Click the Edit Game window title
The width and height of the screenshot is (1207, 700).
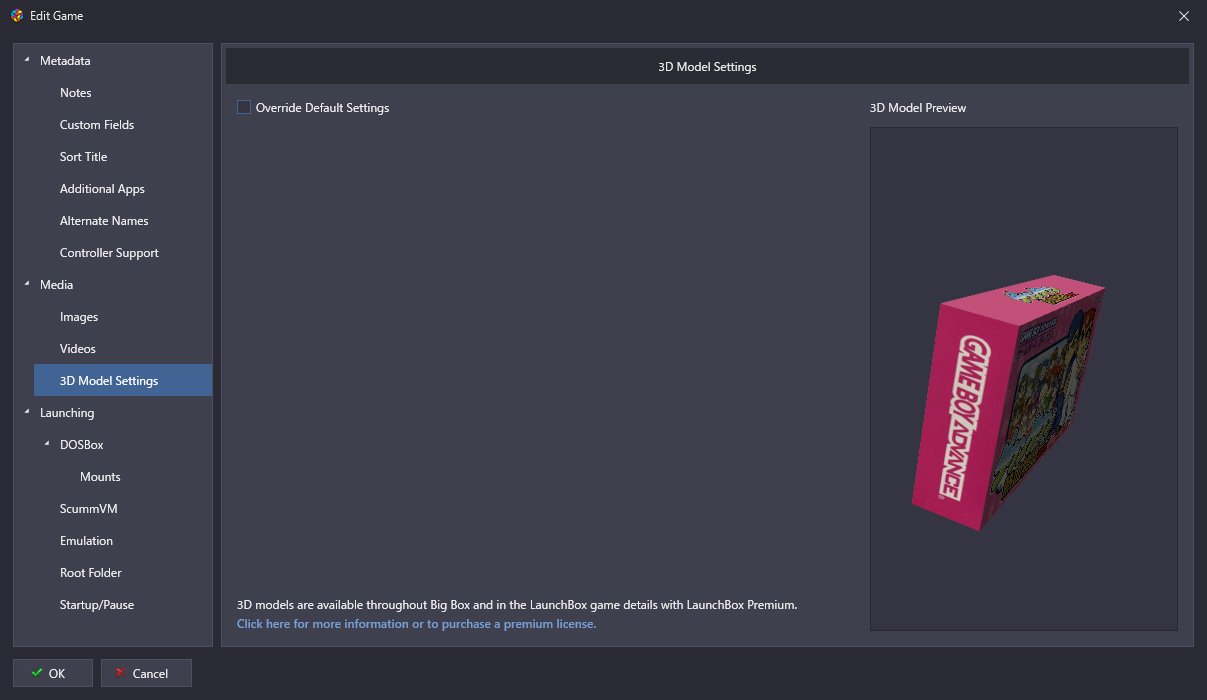click(57, 16)
